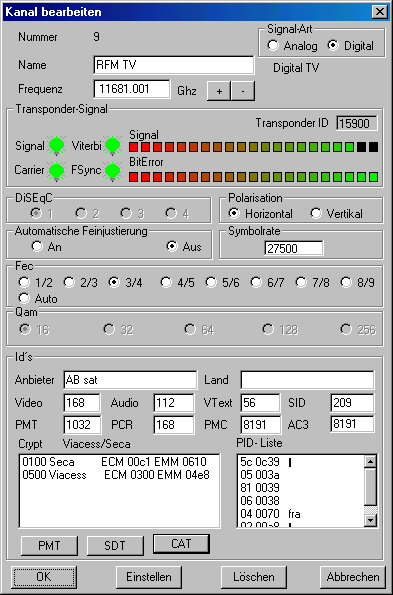Close the Kanal bearbeiten dialog
Image resolution: width=393 pixels, height=595 pixels.
pyautogui.click(x=380, y=12)
